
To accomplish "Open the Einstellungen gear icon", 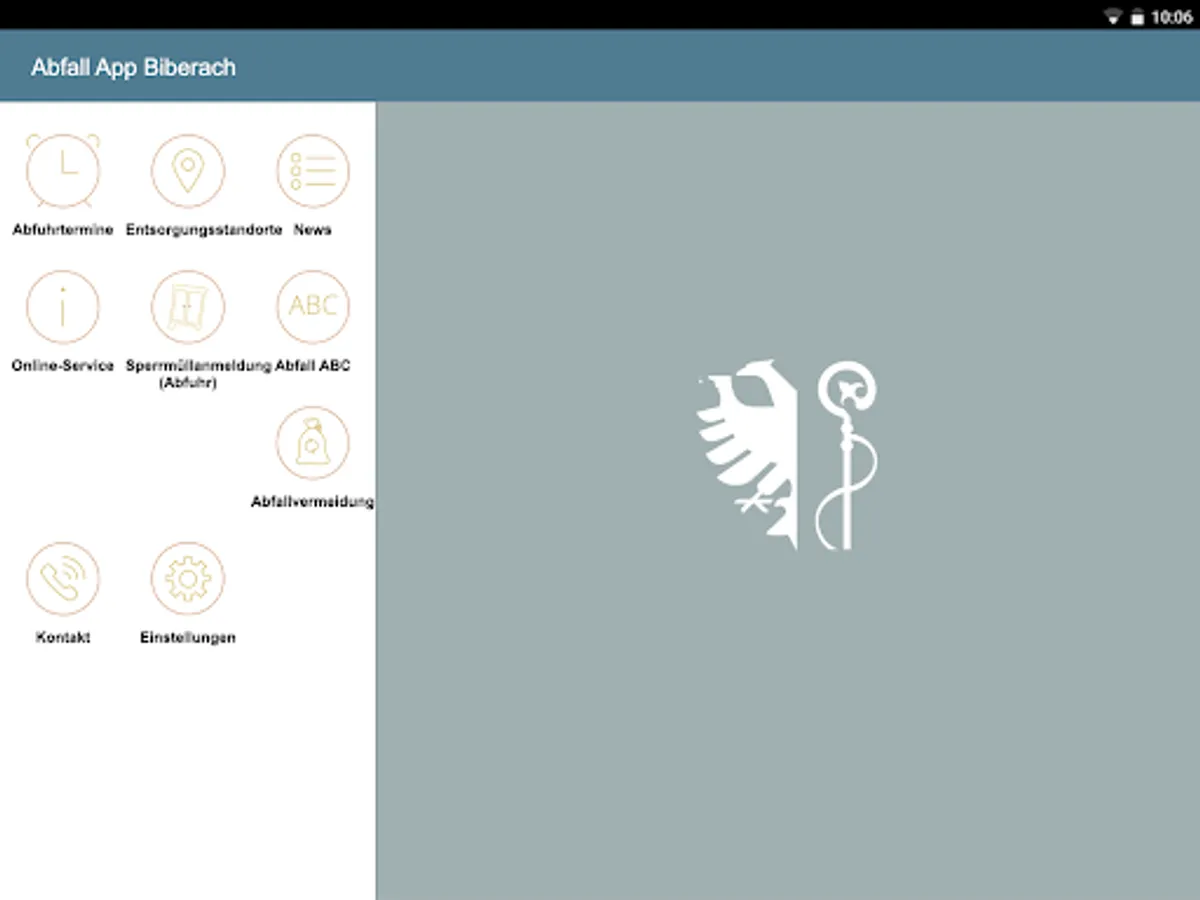I will 187,577.
